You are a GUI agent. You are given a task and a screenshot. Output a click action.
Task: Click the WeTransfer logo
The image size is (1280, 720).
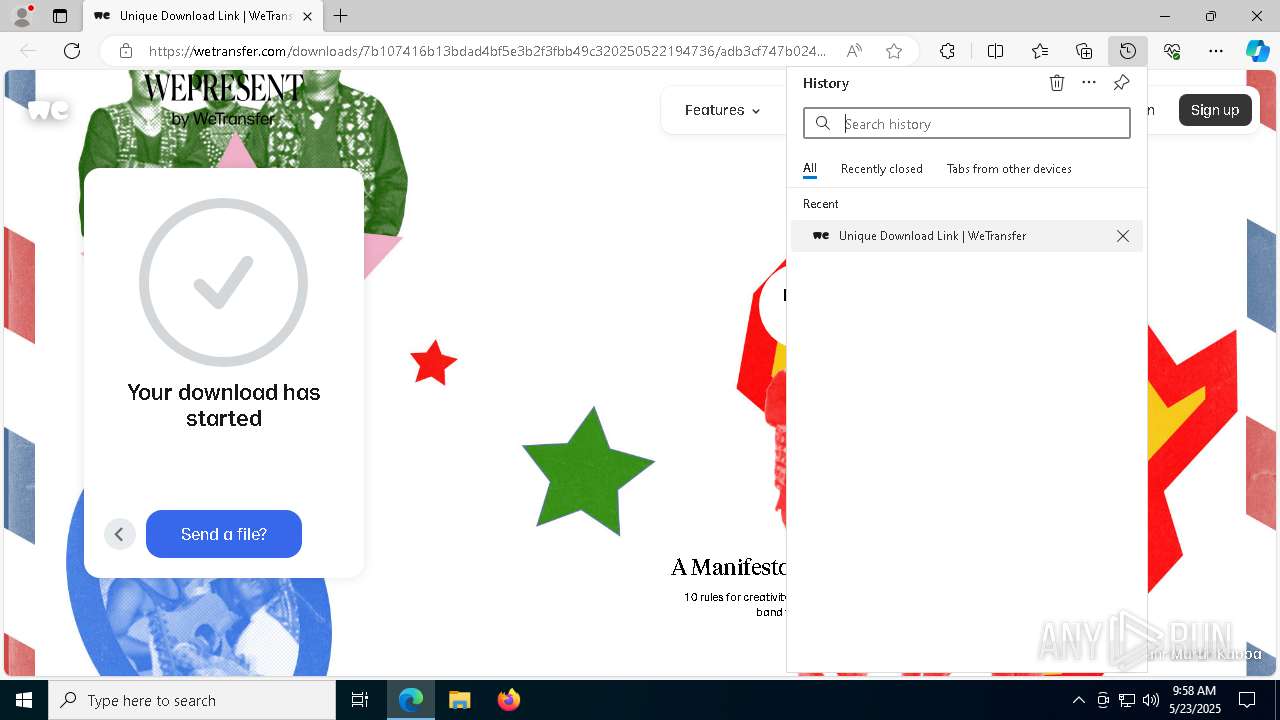(48, 110)
